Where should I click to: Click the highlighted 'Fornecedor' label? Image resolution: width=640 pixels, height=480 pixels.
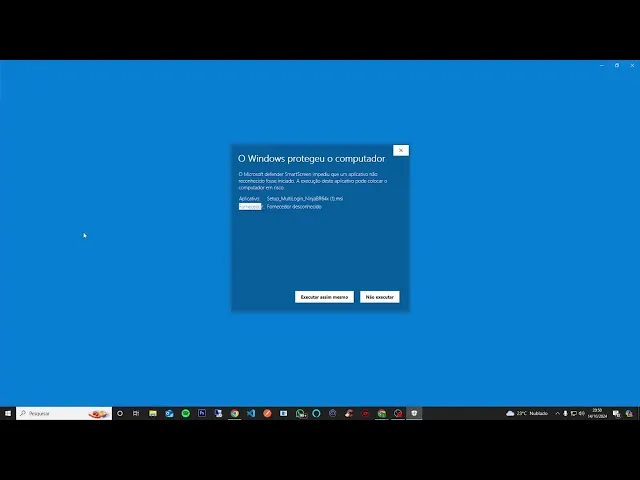[250, 207]
